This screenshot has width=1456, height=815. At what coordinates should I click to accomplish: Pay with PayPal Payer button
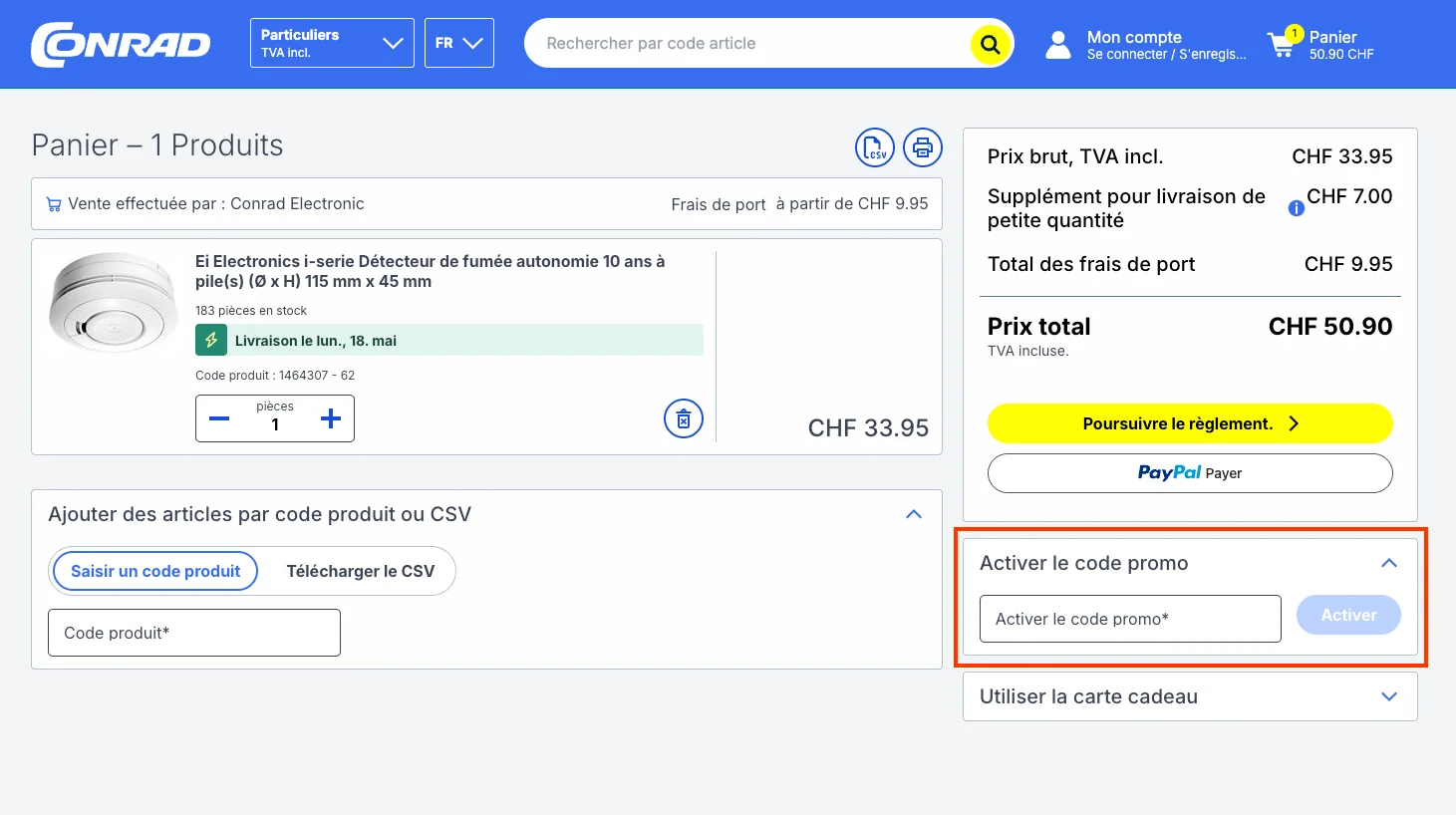(x=1190, y=473)
